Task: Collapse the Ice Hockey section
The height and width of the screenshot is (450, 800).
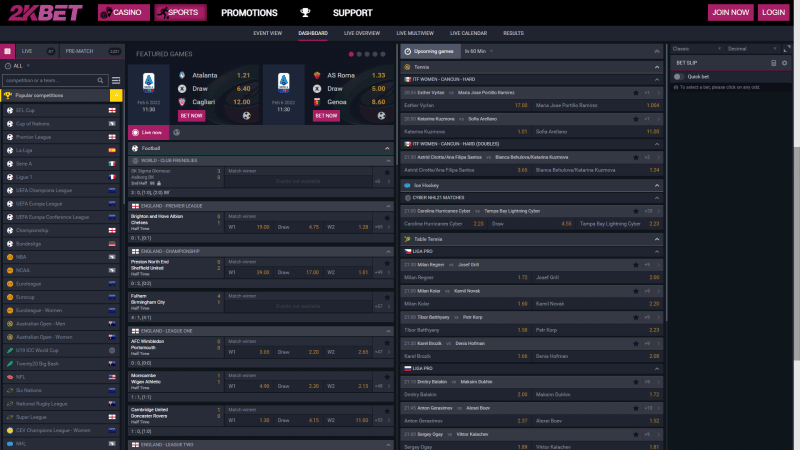Action: tap(657, 185)
